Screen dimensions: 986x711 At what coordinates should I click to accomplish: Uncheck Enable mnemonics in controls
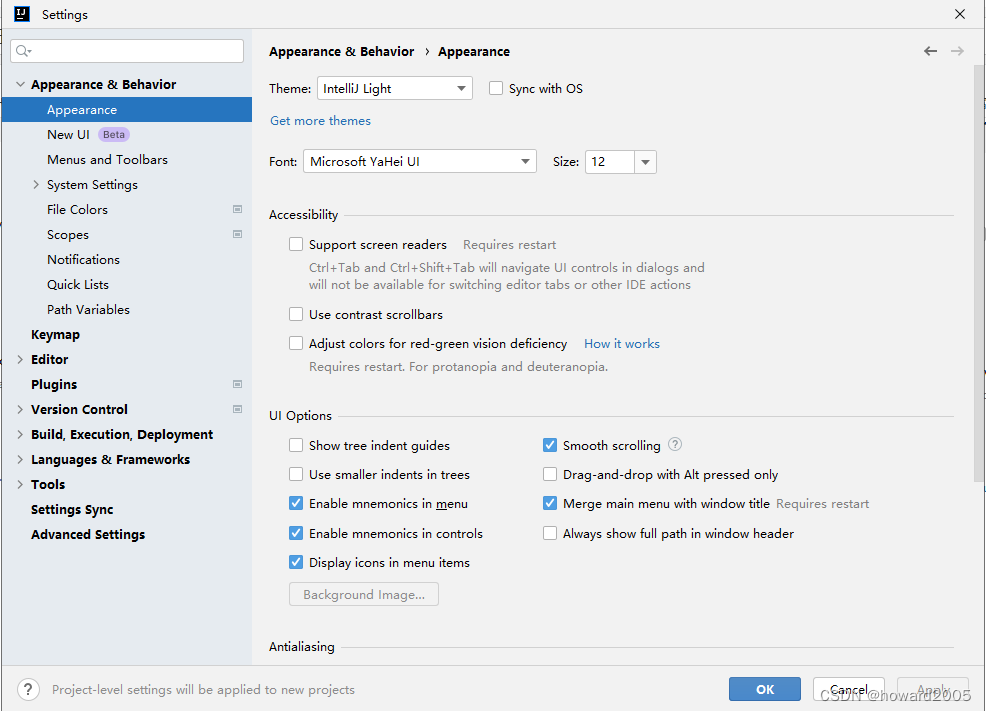coord(296,533)
